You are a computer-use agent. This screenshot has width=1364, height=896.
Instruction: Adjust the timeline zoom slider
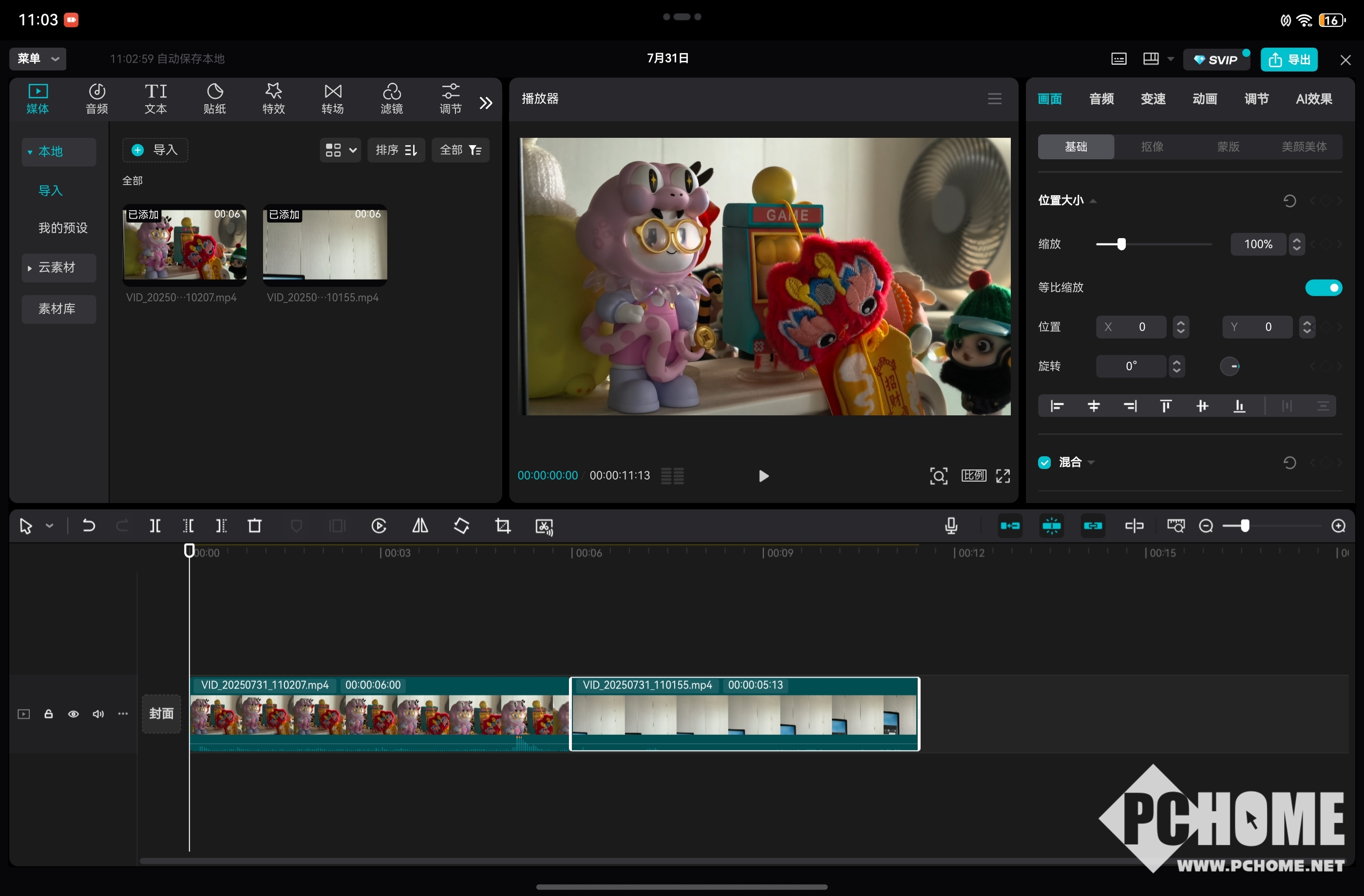click(x=1244, y=525)
